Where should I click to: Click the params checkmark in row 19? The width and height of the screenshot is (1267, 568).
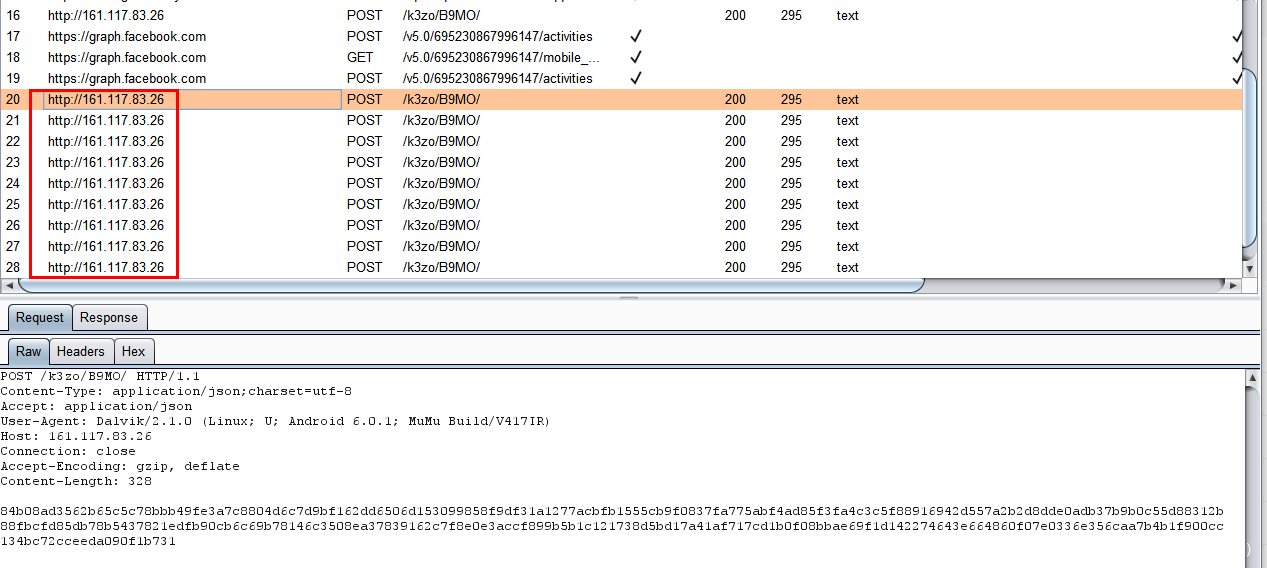635,78
